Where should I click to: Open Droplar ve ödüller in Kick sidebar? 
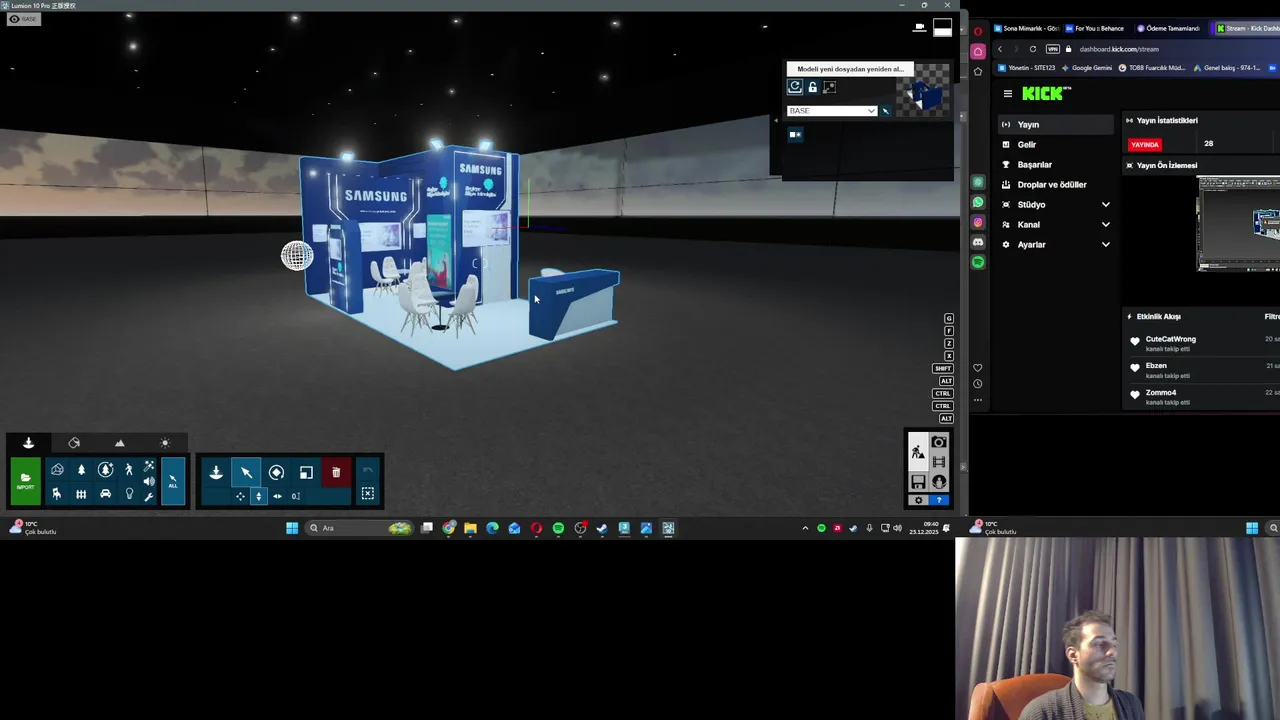1057,185
